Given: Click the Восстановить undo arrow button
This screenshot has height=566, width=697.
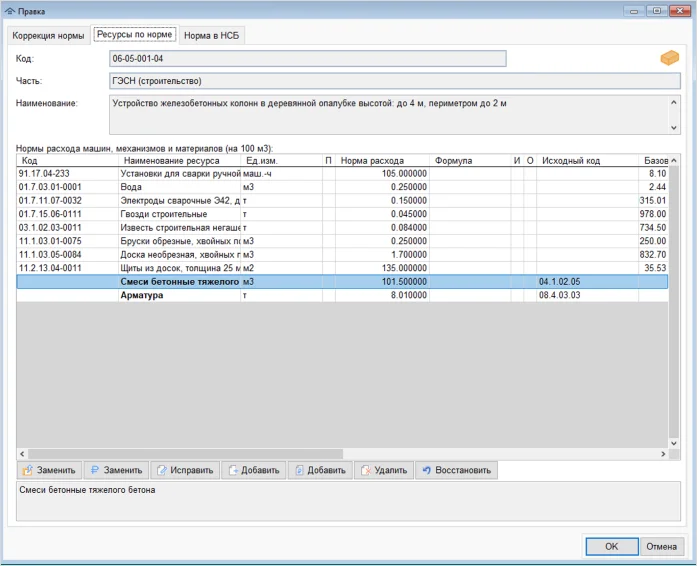Looking at the screenshot, I should 455,470.
